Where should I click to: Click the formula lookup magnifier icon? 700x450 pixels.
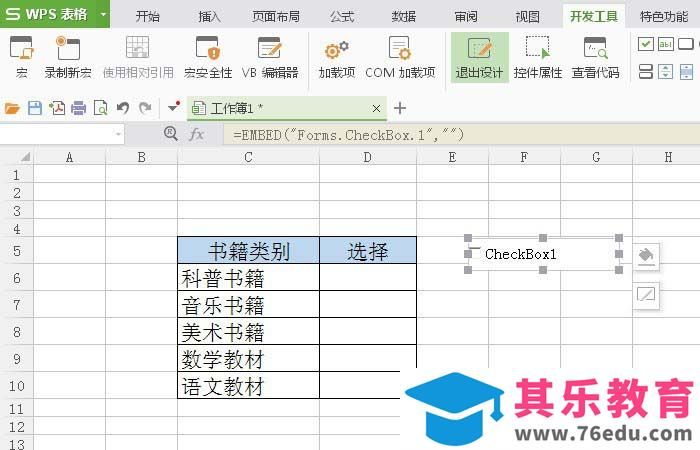click(x=171, y=133)
